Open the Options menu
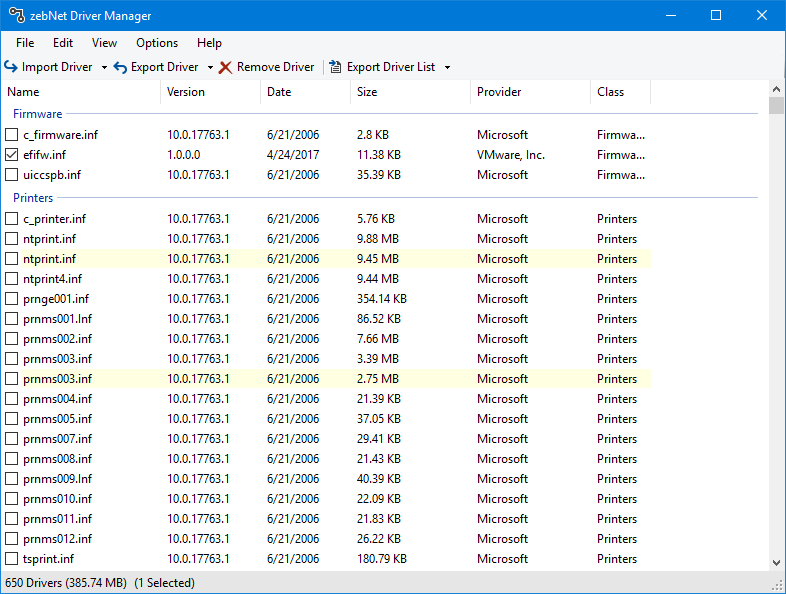Viewport: 786px width, 594px height. (x=157, y=43)
